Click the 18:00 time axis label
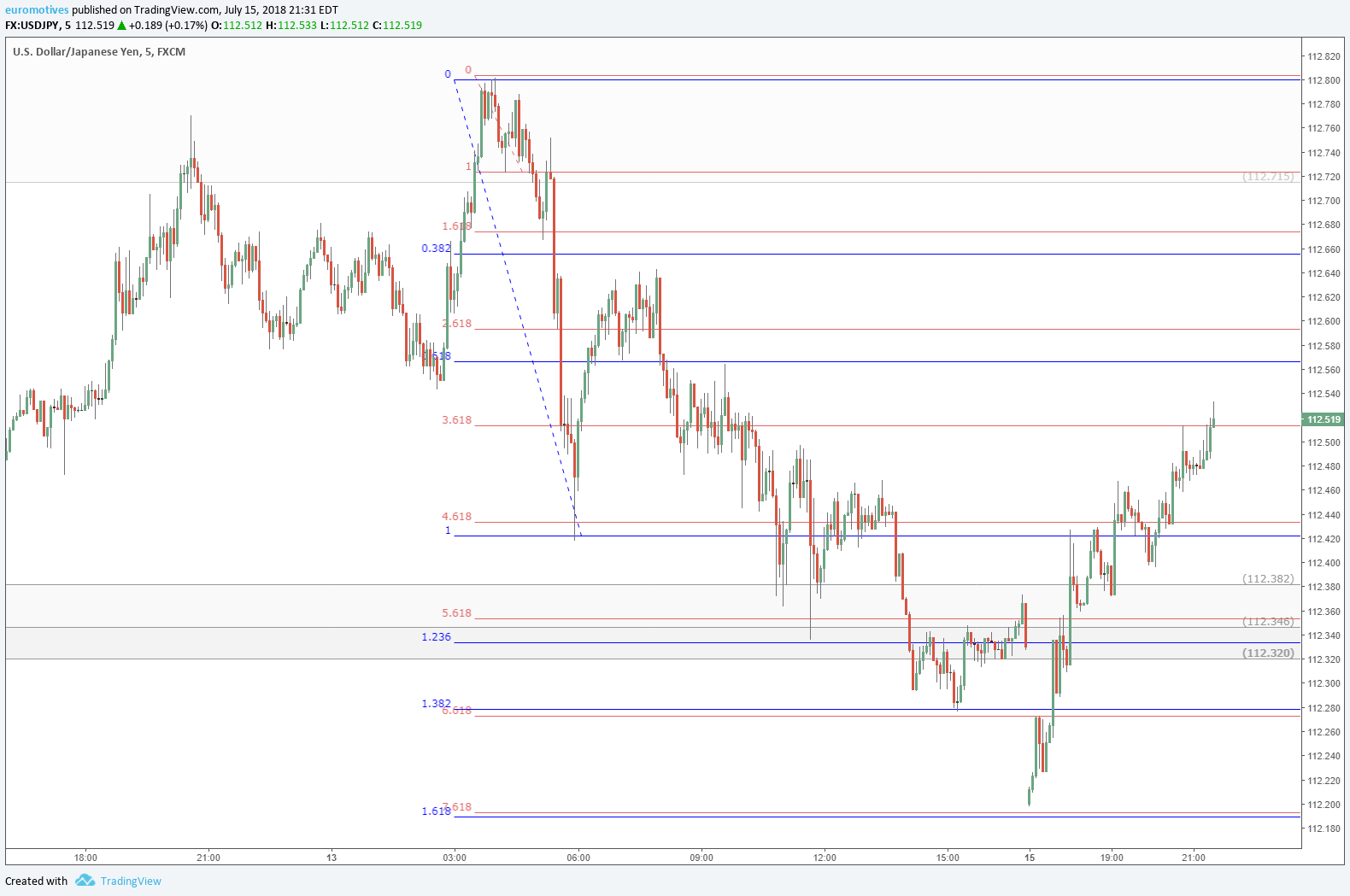Viewport: 1350px width, 896px height. click(x=85, y=858)
